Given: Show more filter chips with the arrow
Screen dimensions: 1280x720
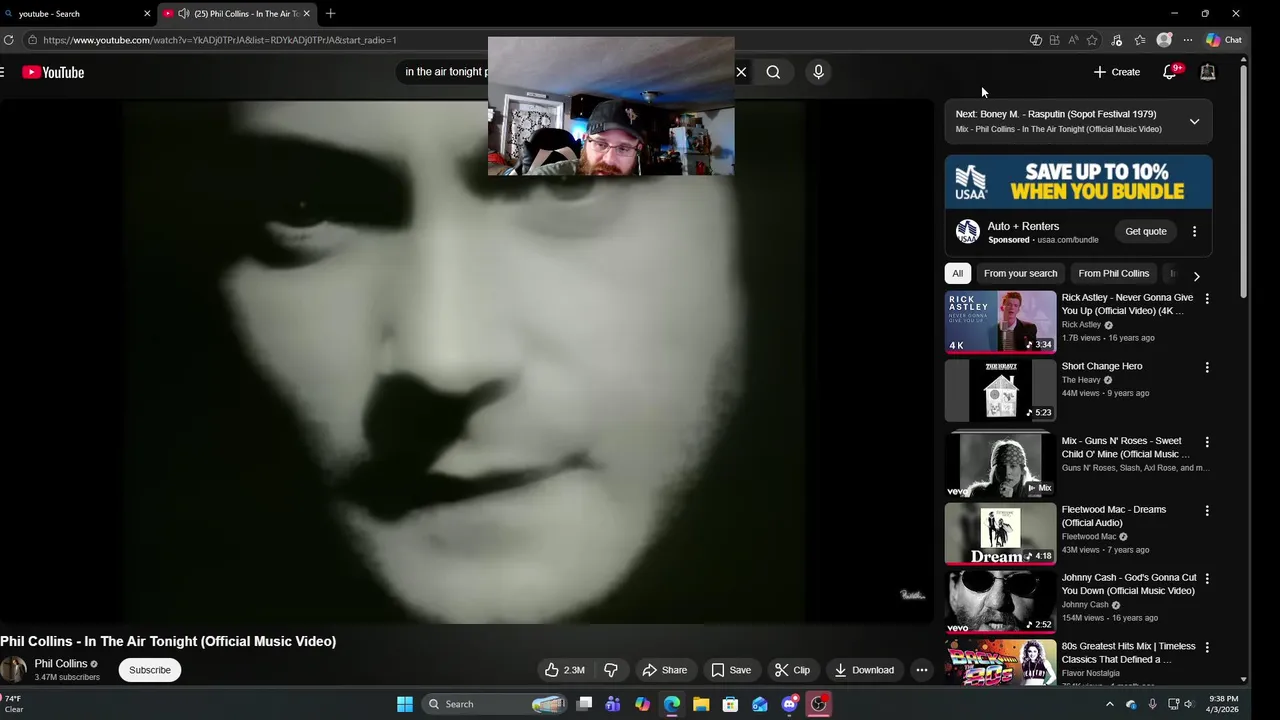Looking at the screenshot, I should point(1196,276).
